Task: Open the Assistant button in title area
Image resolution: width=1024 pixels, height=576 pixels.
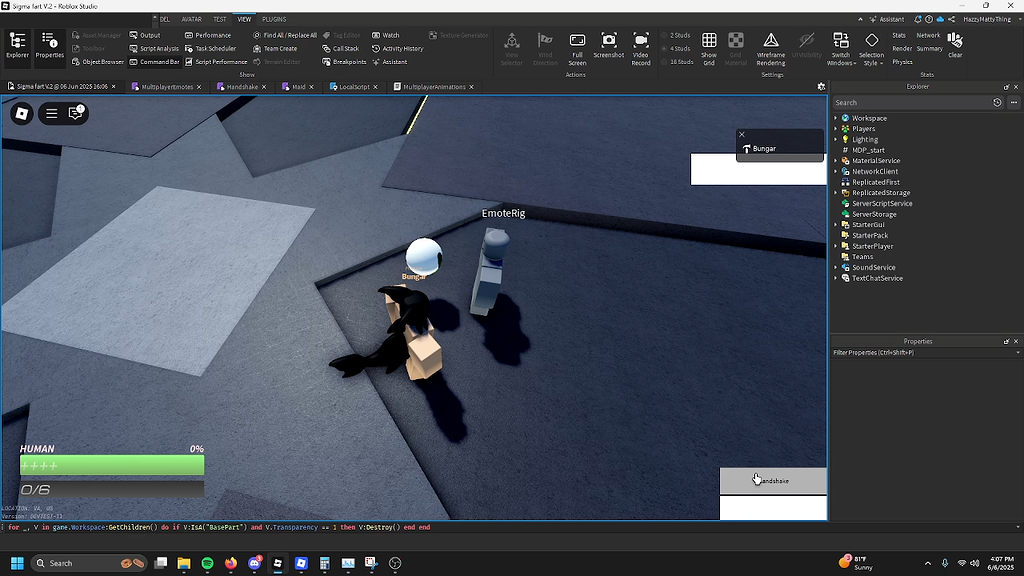Action: [x=886, y=19]
